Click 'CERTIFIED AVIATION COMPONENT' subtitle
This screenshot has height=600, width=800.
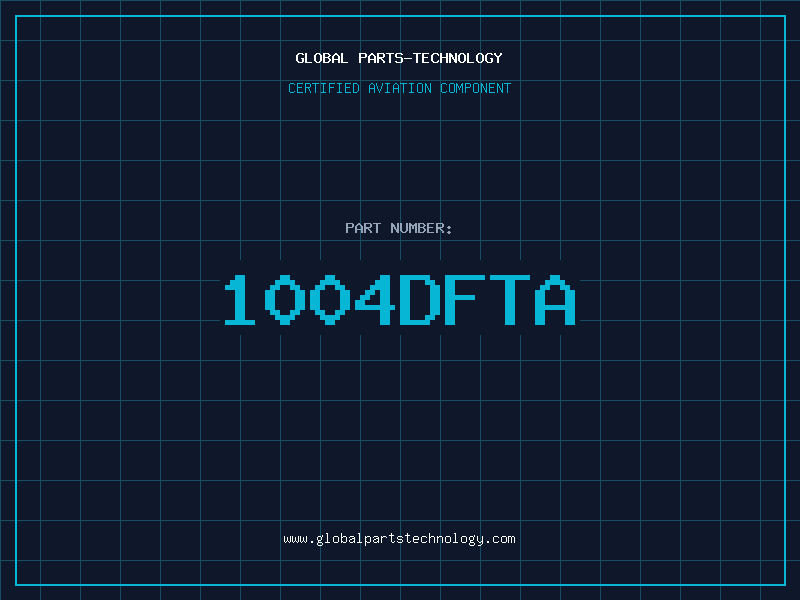point(399,88)
